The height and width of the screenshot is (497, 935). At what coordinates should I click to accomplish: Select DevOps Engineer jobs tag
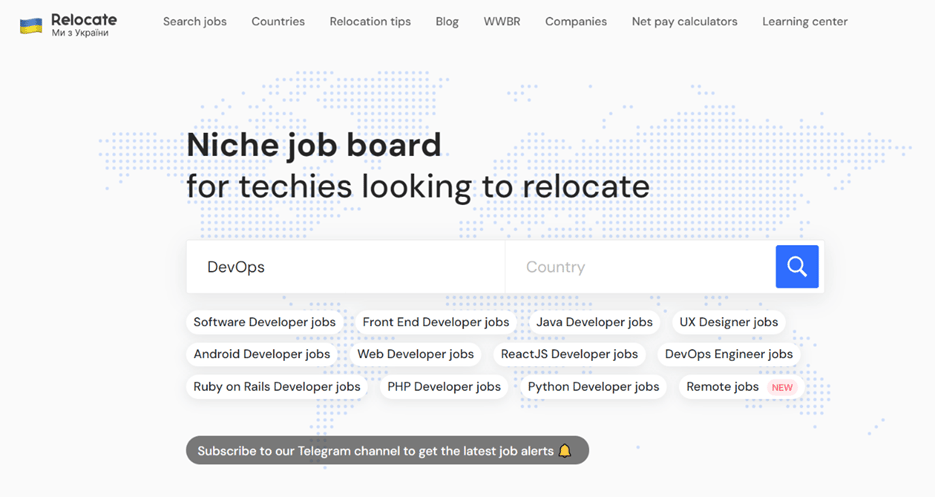(729, 354)
